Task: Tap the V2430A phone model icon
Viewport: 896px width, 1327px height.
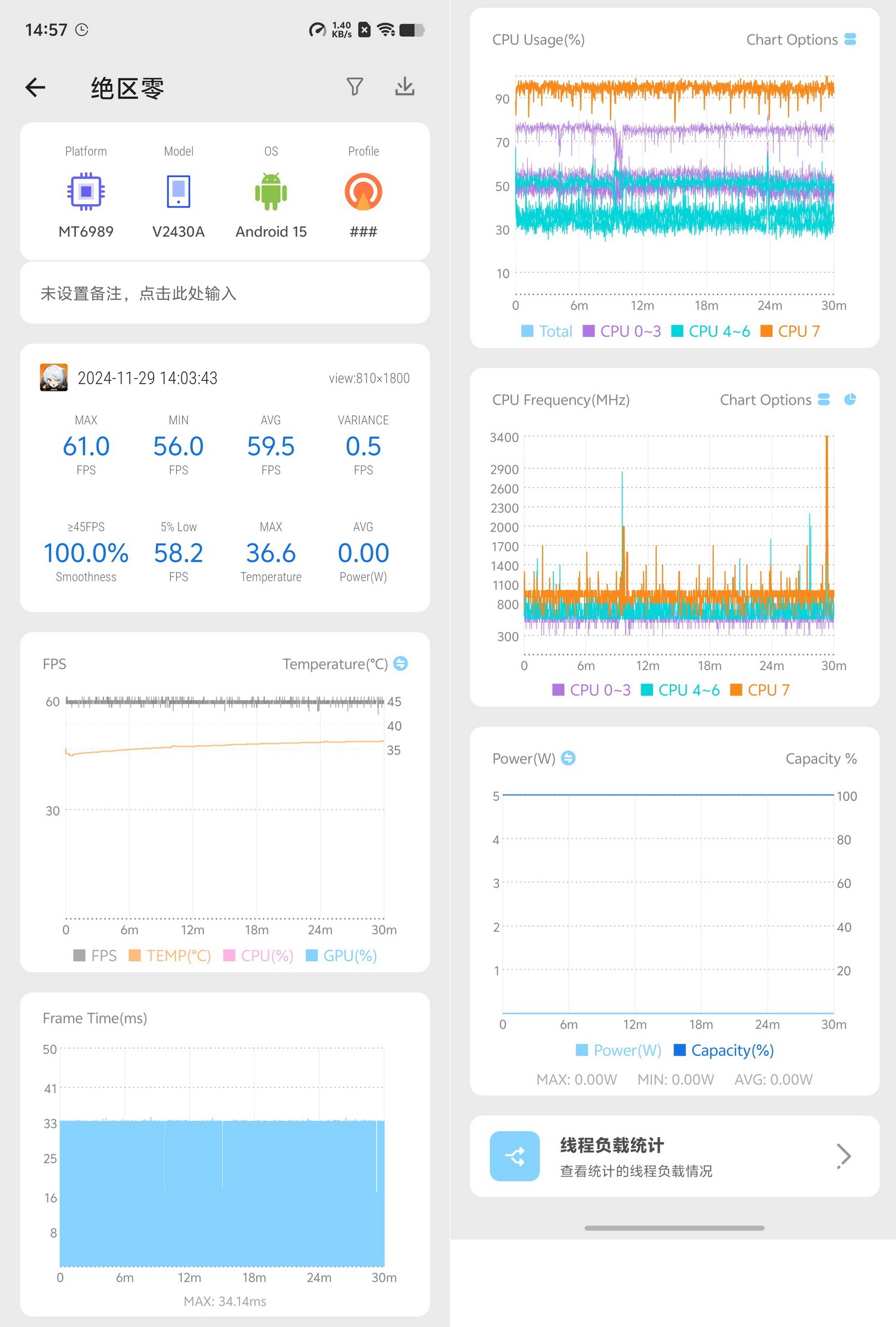Action: pyautogui.click(x=178, y=191)
